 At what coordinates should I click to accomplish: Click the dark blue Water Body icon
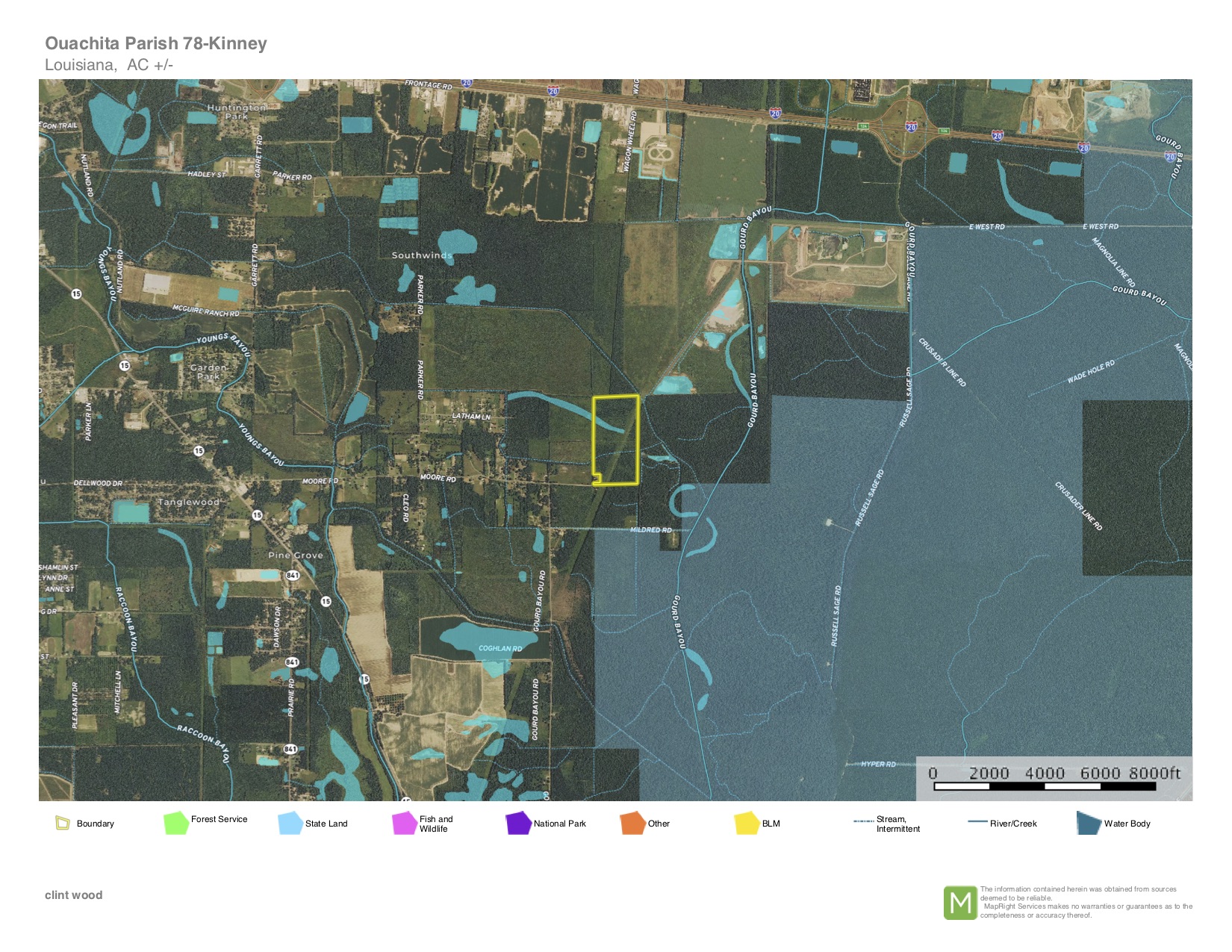1089,823
